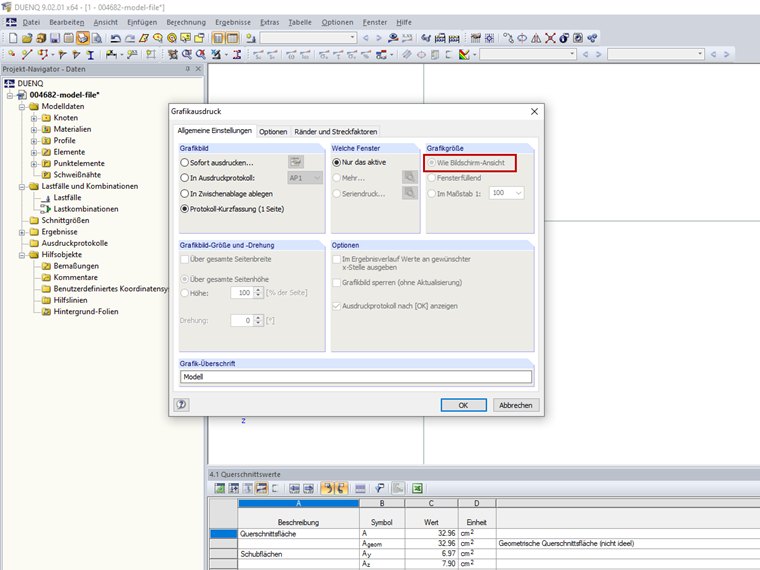Viewport: 760px width, 570px height.
Task: Toggle the Table panel display icon
Action: (233, 38)
